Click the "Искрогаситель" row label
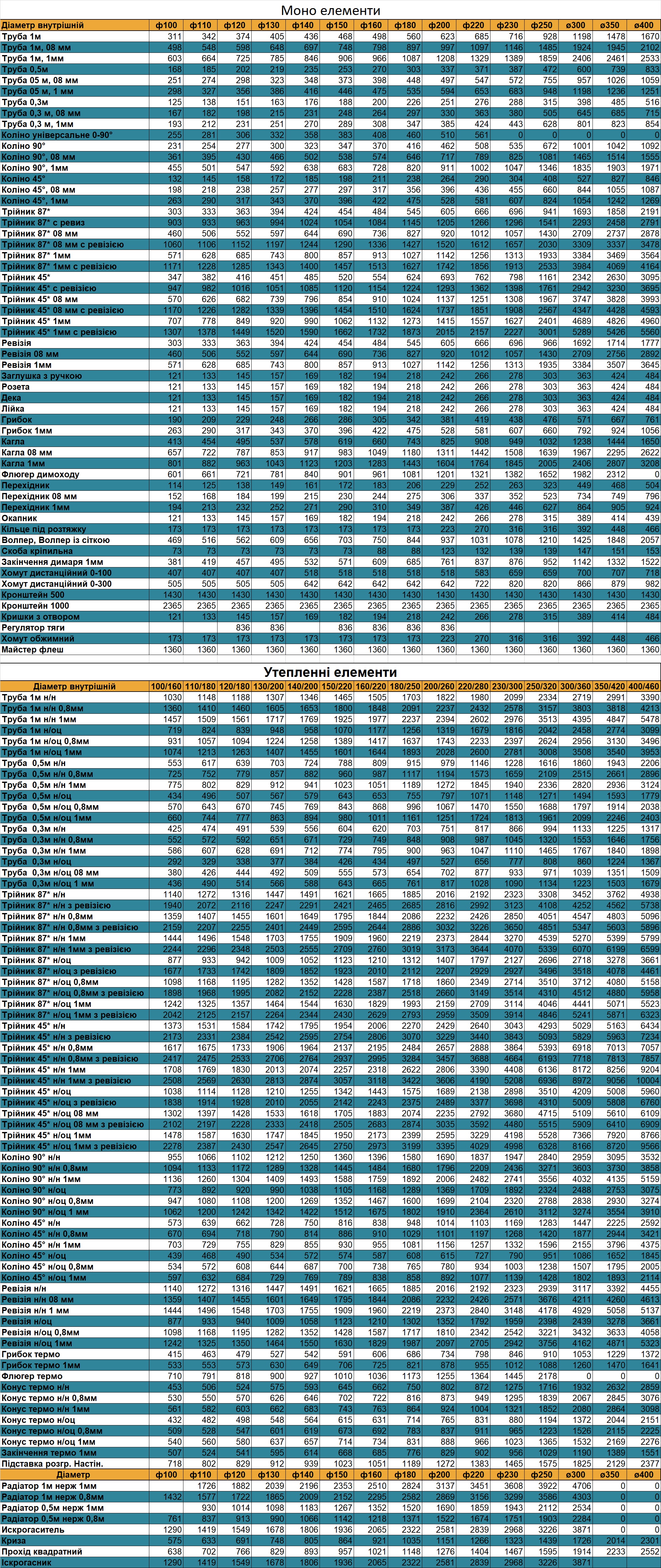 33,1530
